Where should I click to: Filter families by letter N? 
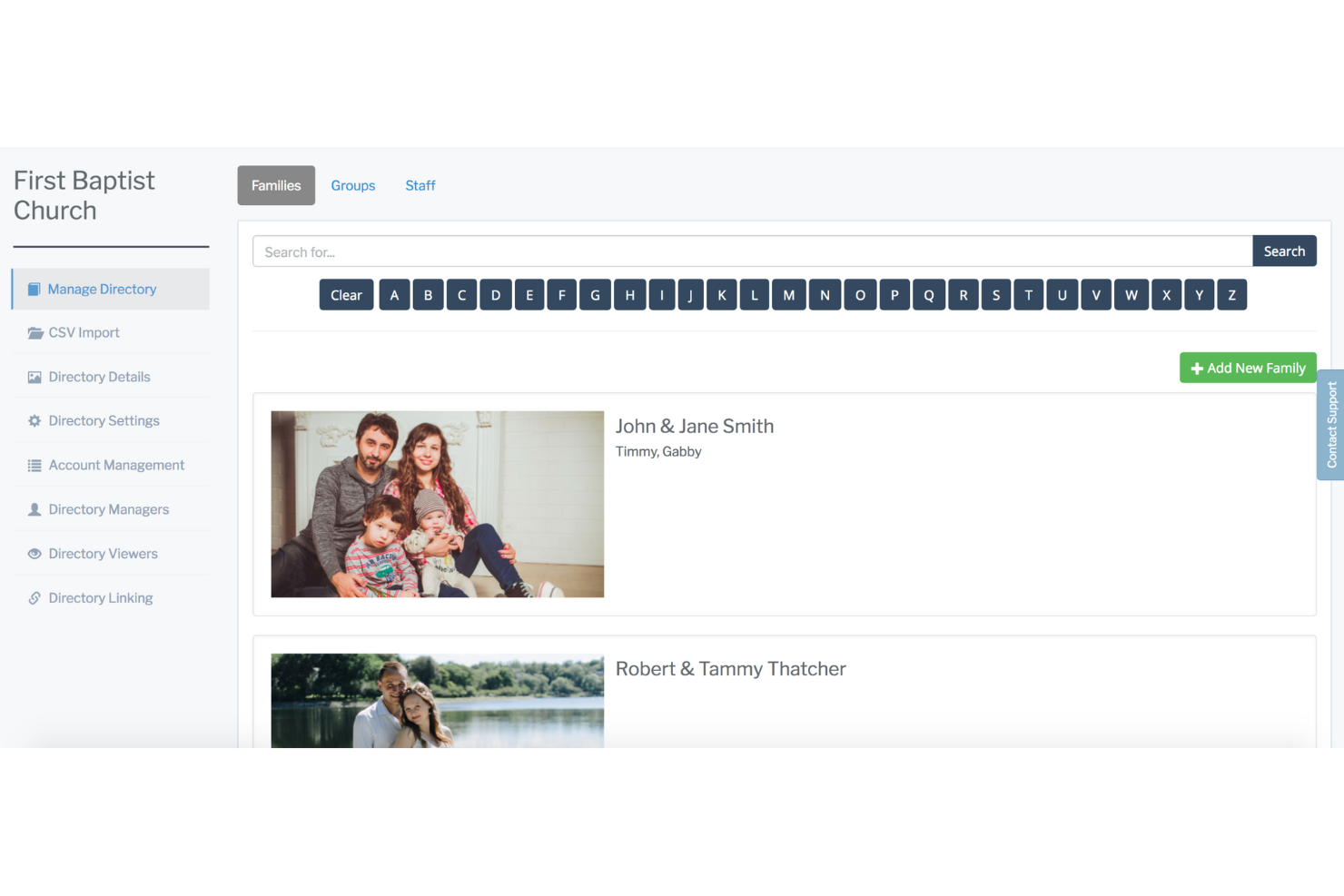[825, 295]
